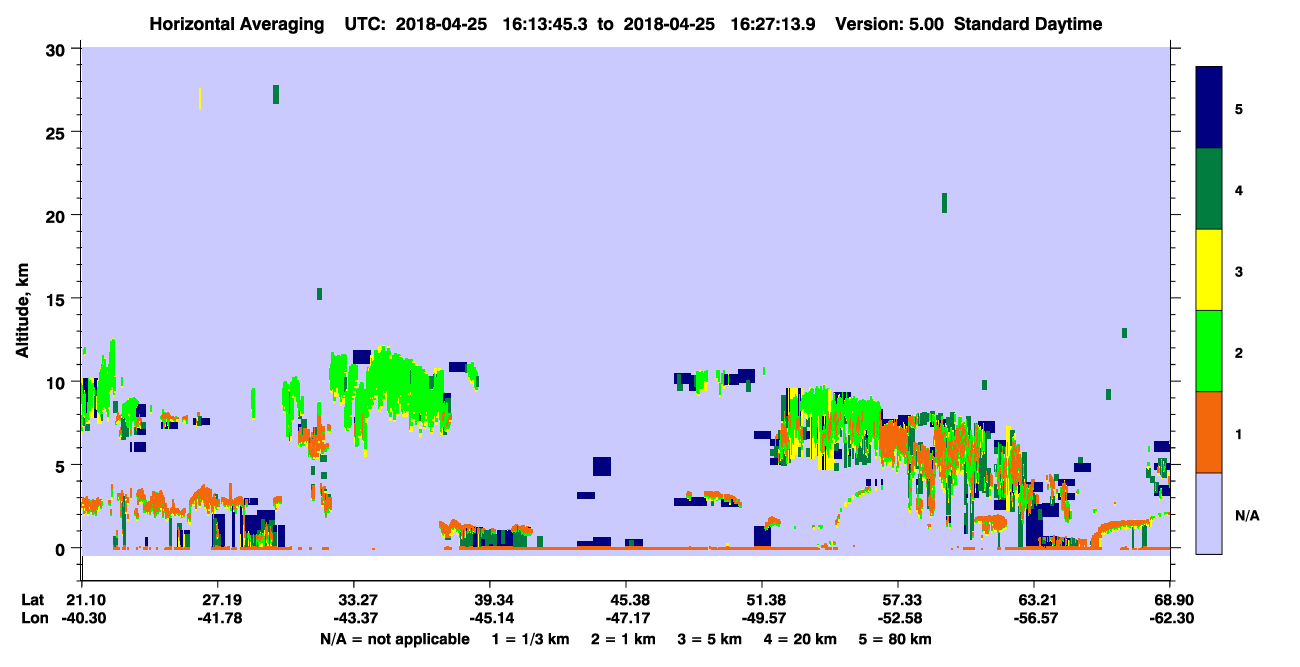The image size is (1300, 667).
Task: Click the orange color bar segment 1
Action: pyautogui.click(x=1210, y=432)
